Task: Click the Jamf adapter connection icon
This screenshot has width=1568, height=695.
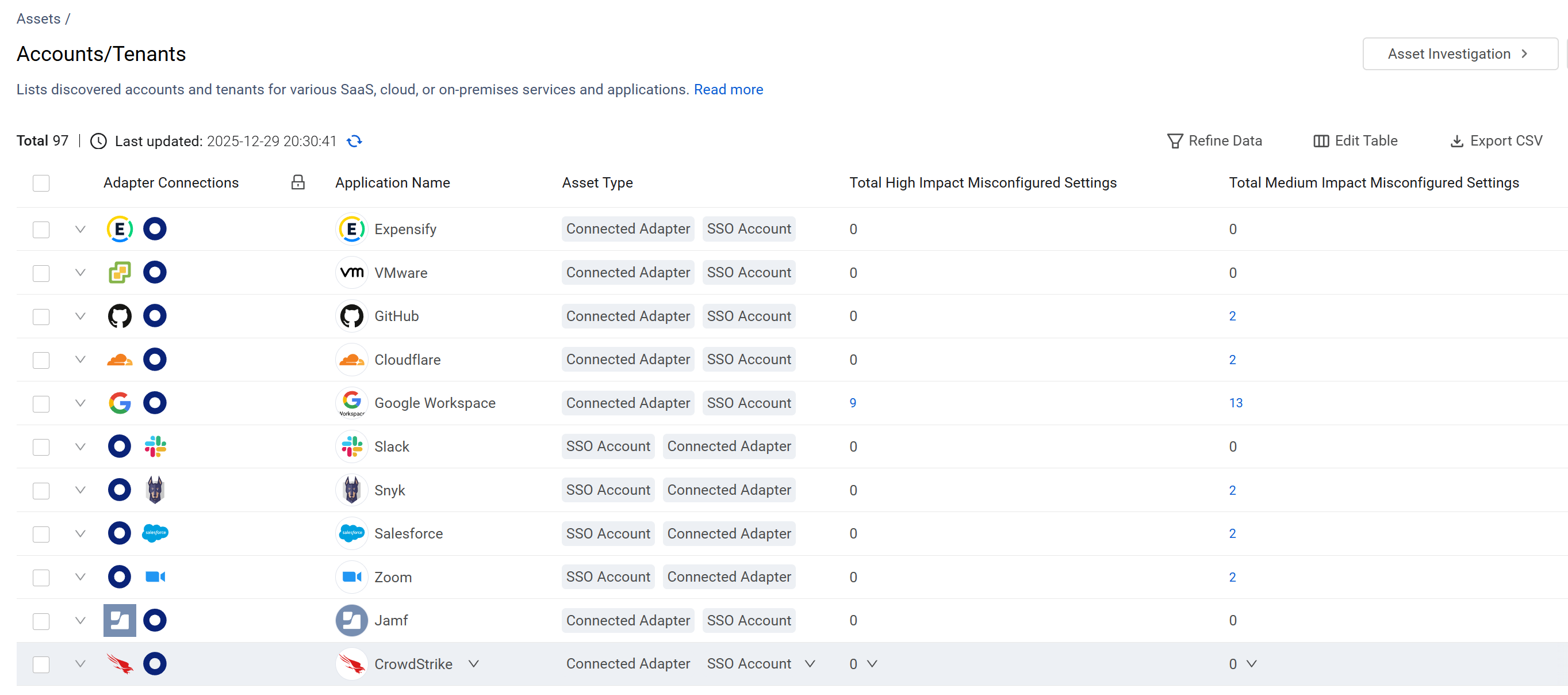Action: (x=119, y=621)
